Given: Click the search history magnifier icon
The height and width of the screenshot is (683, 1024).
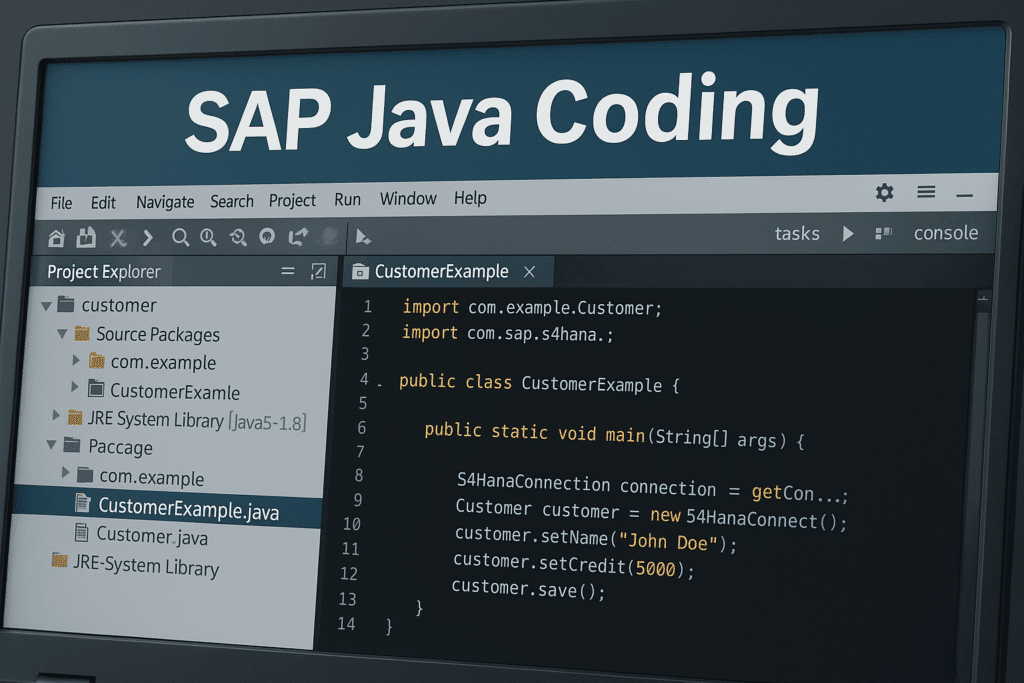Looking at the screenshot, I should coord(238,237).
